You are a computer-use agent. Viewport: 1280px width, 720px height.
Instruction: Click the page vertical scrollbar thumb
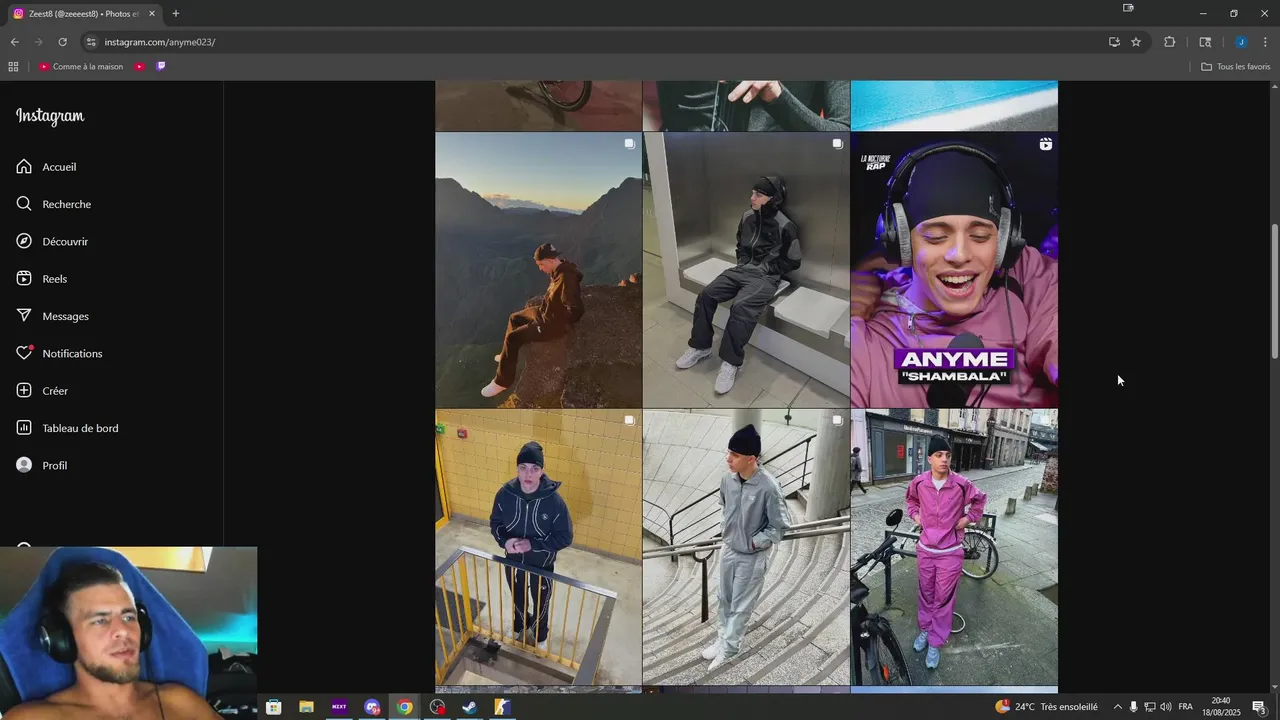pyautogui.click(x=1274, y=291)
